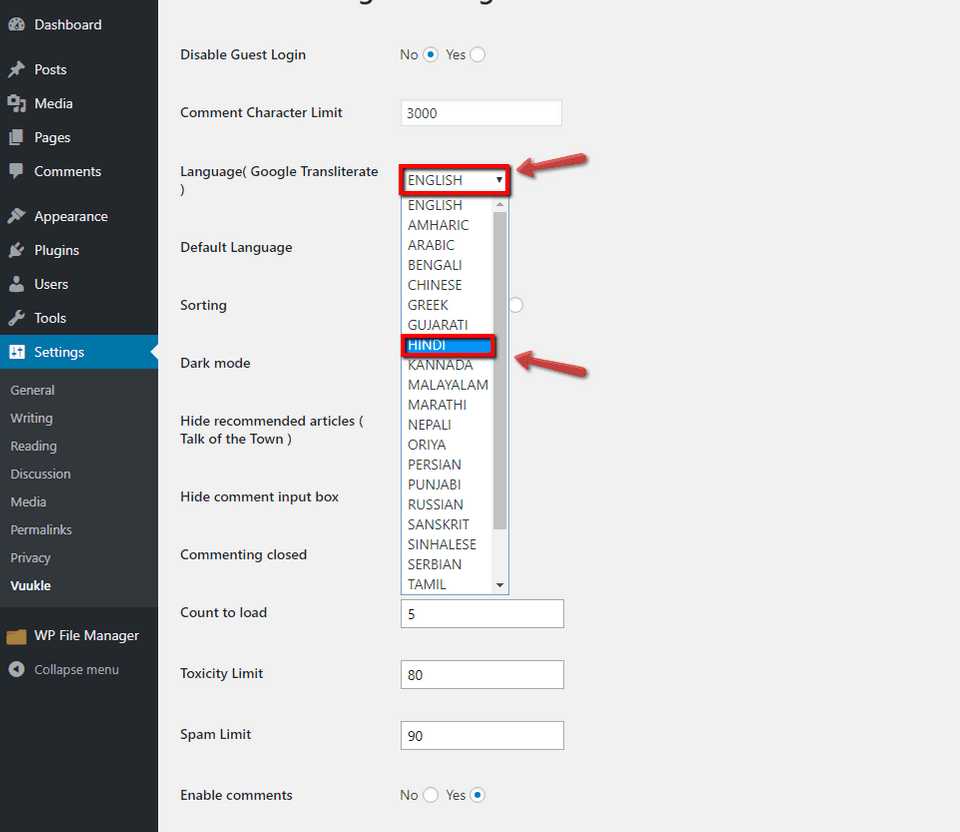960x832 pixels.
Task: Select No for Enable comments
Action: [432, 794]
